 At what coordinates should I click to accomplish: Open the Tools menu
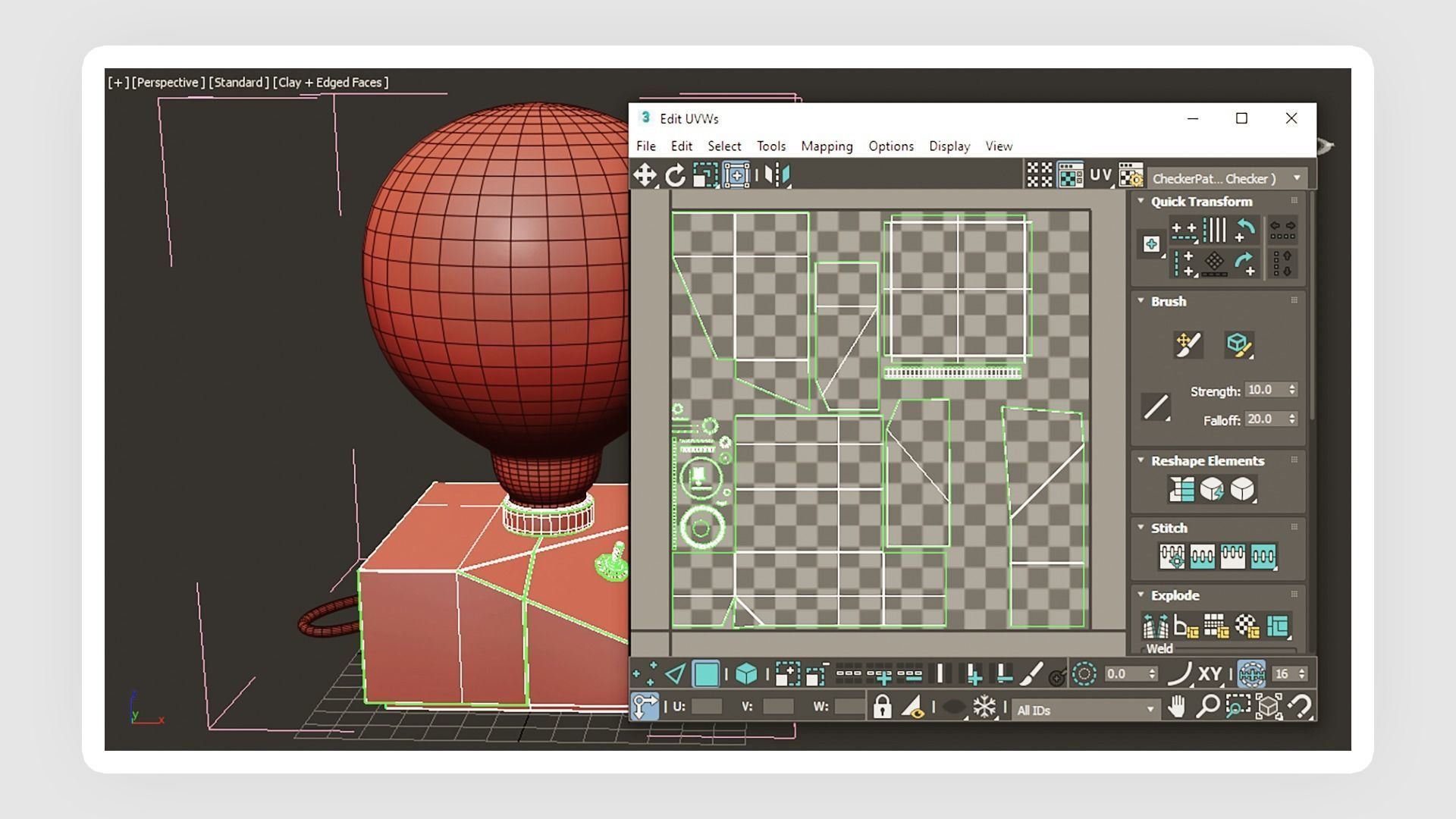770,146
